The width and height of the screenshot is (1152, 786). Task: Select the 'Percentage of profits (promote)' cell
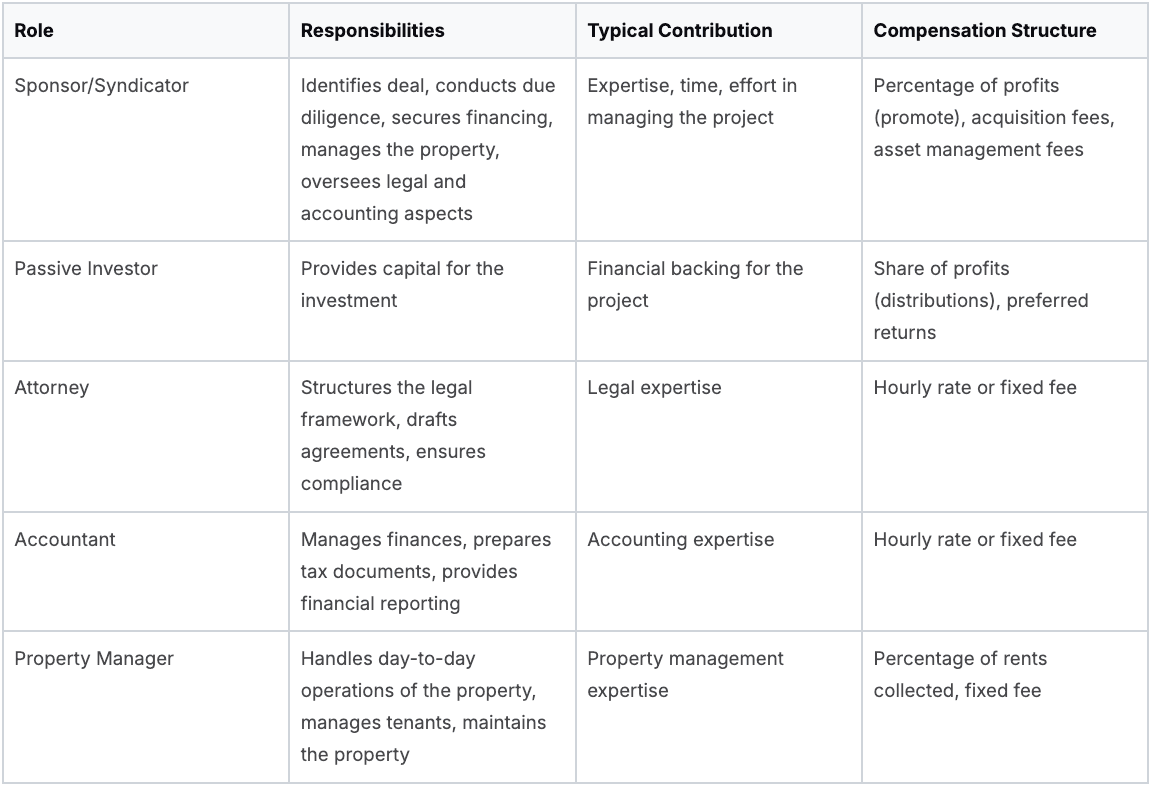(993, 118)
